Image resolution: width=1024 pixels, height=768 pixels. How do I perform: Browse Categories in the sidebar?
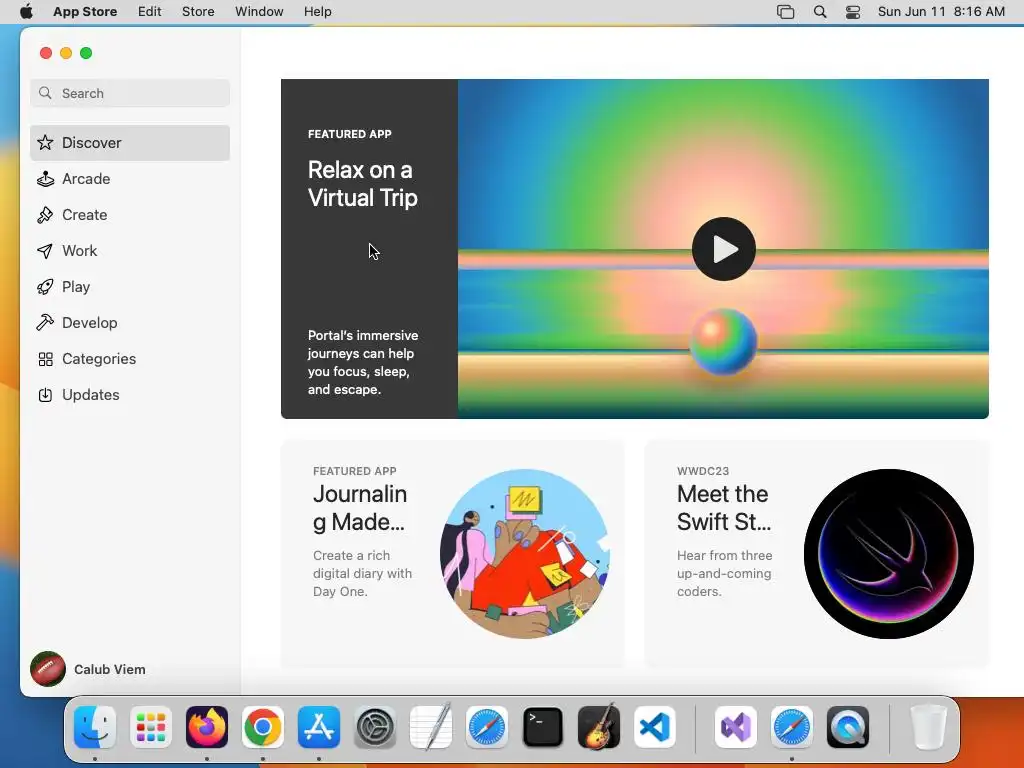(x=130, y=359)
